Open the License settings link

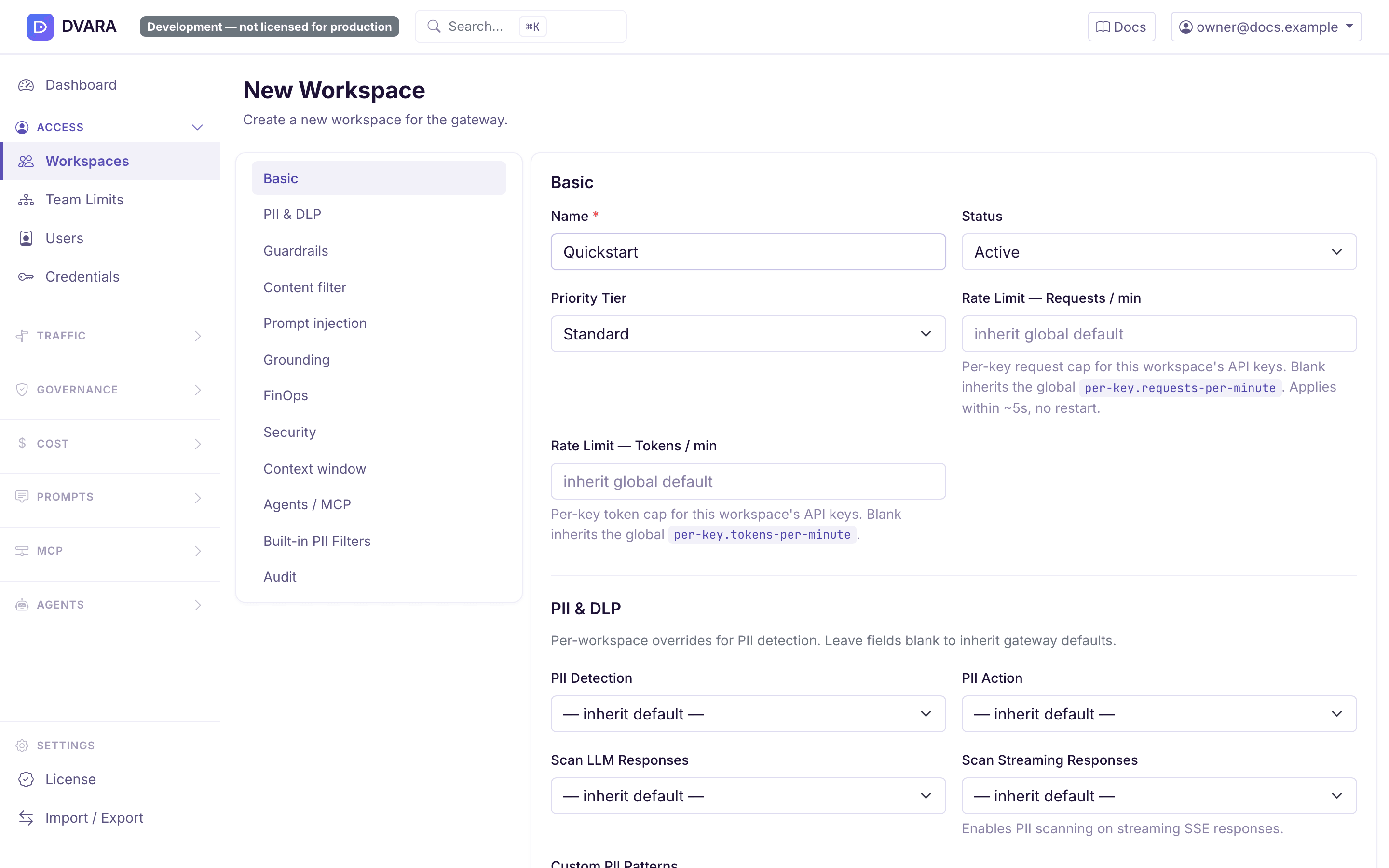pyautogui.click(x=110, y=779)
